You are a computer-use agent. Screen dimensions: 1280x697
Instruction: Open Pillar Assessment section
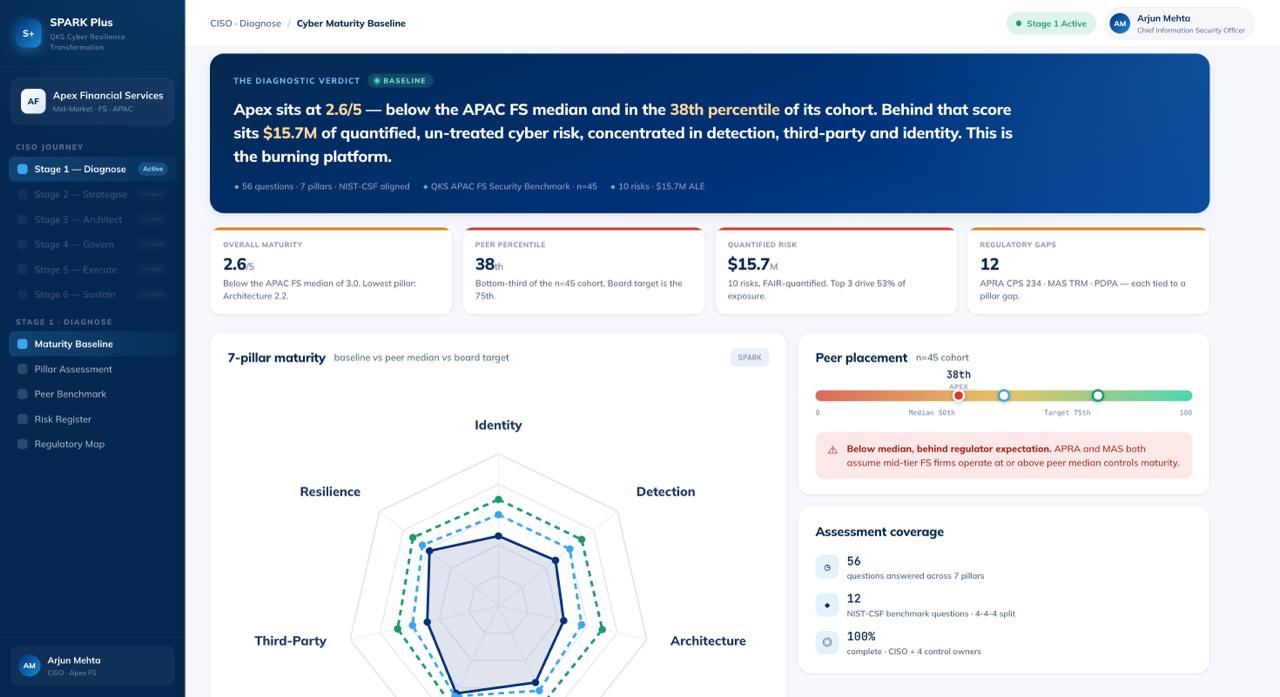click(x=92, y=369)
